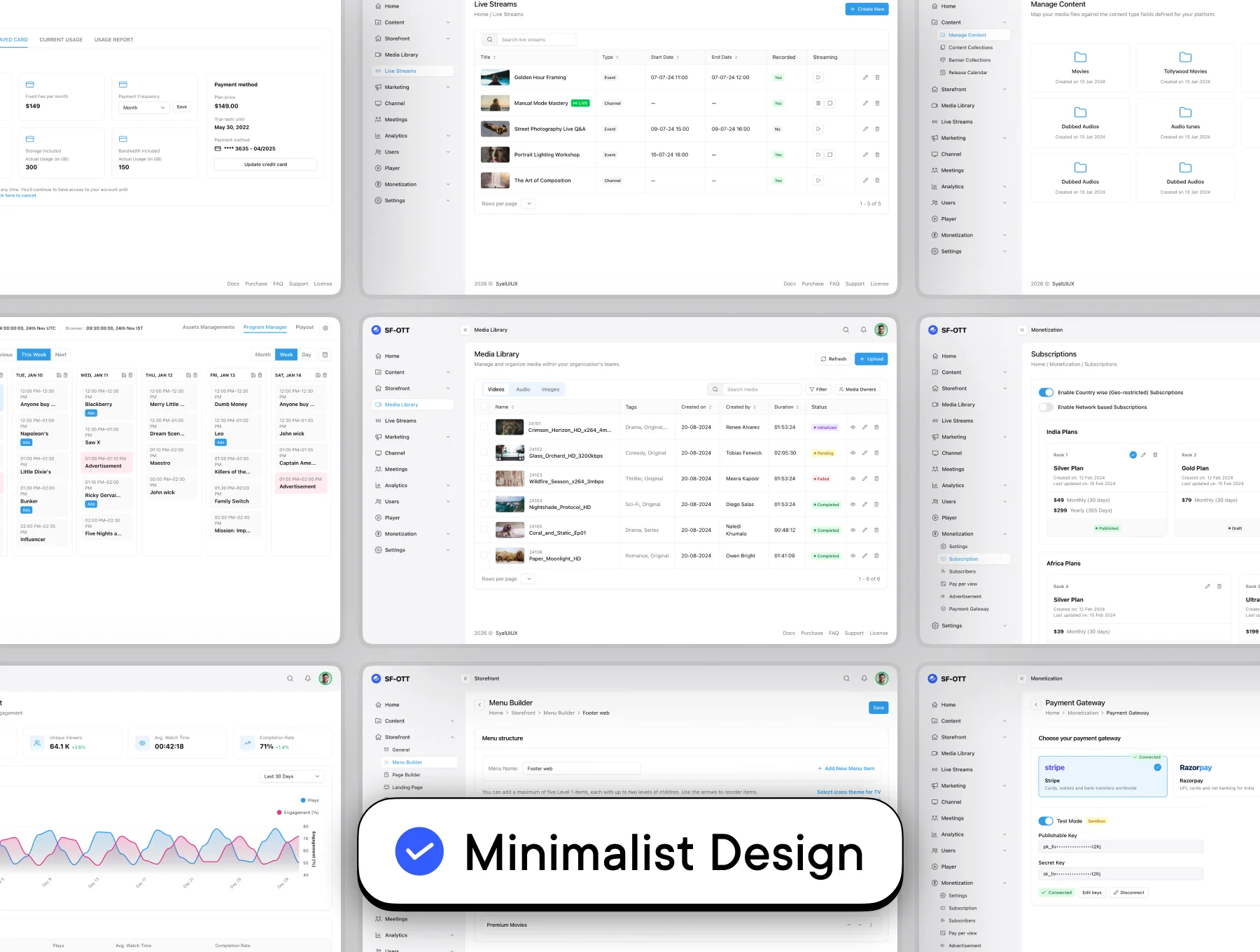This screenshot has height=952, width=1260.
Task: Click the Search live streams field
Action: click(536, 40)
